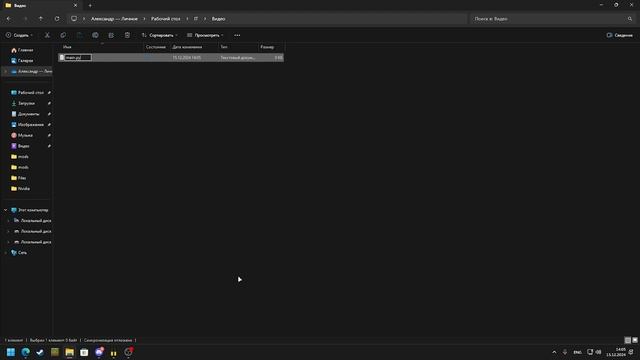Viewport: 640px width, 360px height.
Task: Click the Видео breadcrumb segment
Action: pos(218,19)
